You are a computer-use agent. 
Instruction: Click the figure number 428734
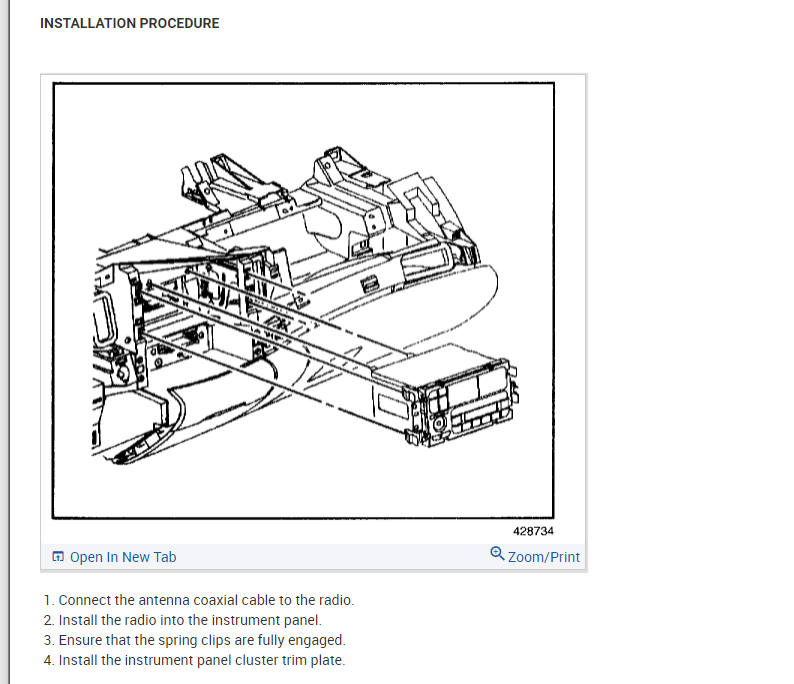pos(533,531)
